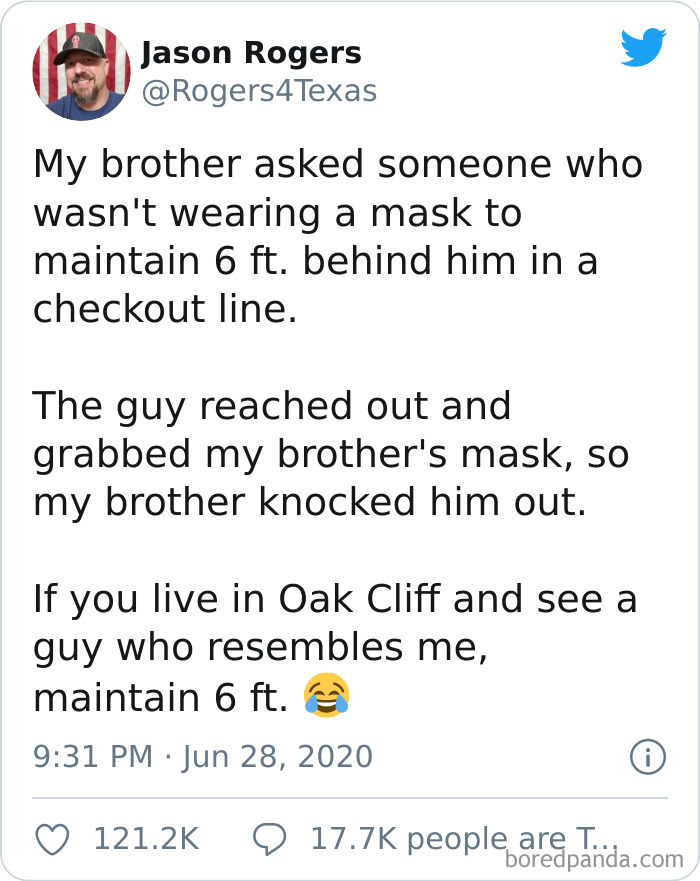Click the paragraph starting "The guy reached out"
700x881 pixels.
(330, 454)
